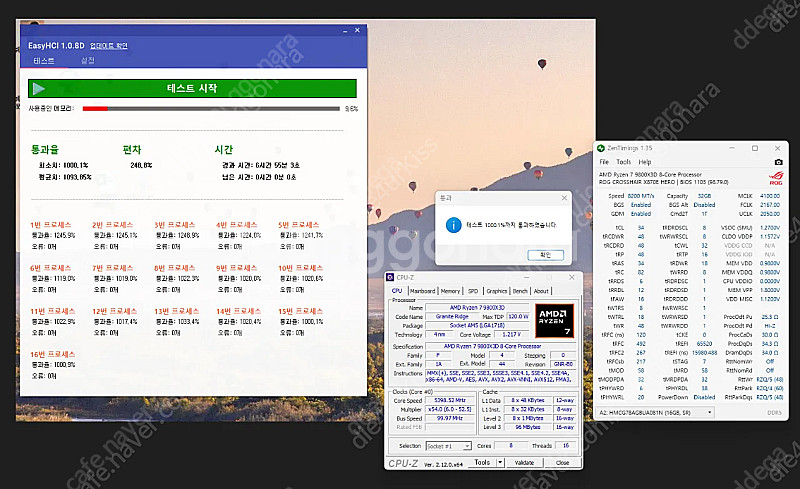The height and width of the screenshot is (489, 800).
Task: Open the 설정 tab in EasyHCI
Action: pyautogui.click(x=88, y=60)
